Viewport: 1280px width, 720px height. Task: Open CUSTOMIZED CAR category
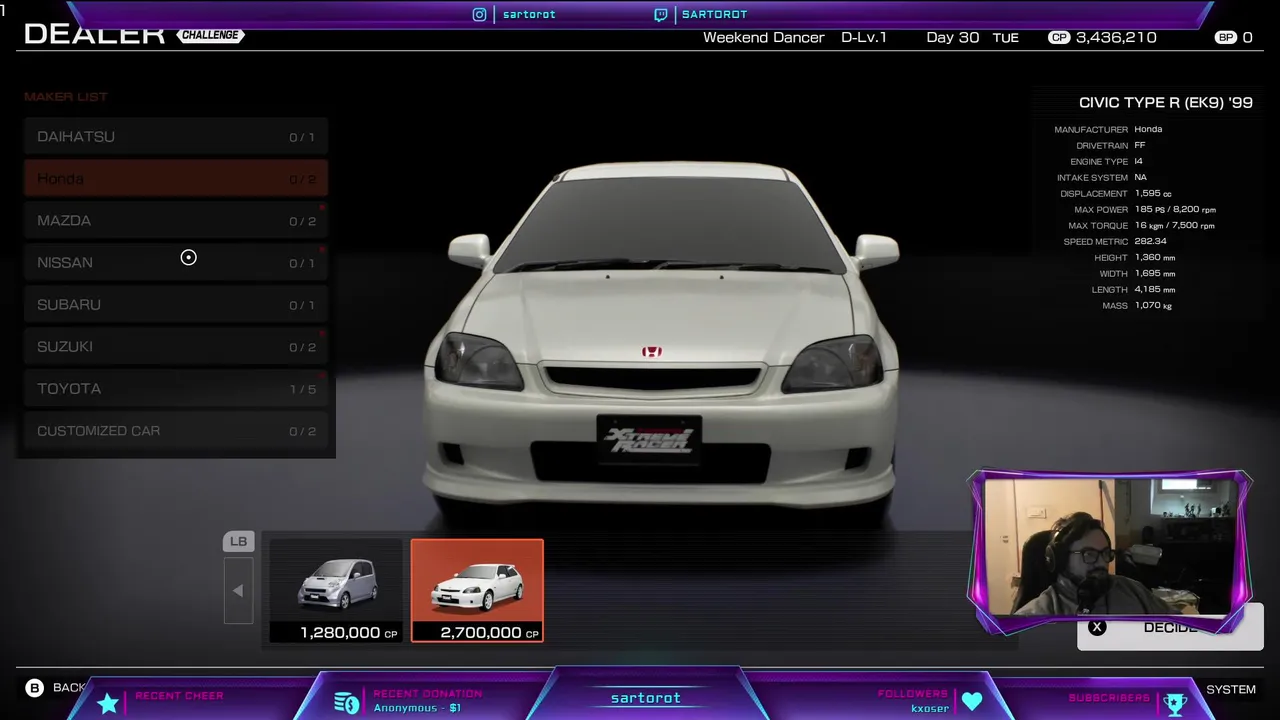click(176, 431)
